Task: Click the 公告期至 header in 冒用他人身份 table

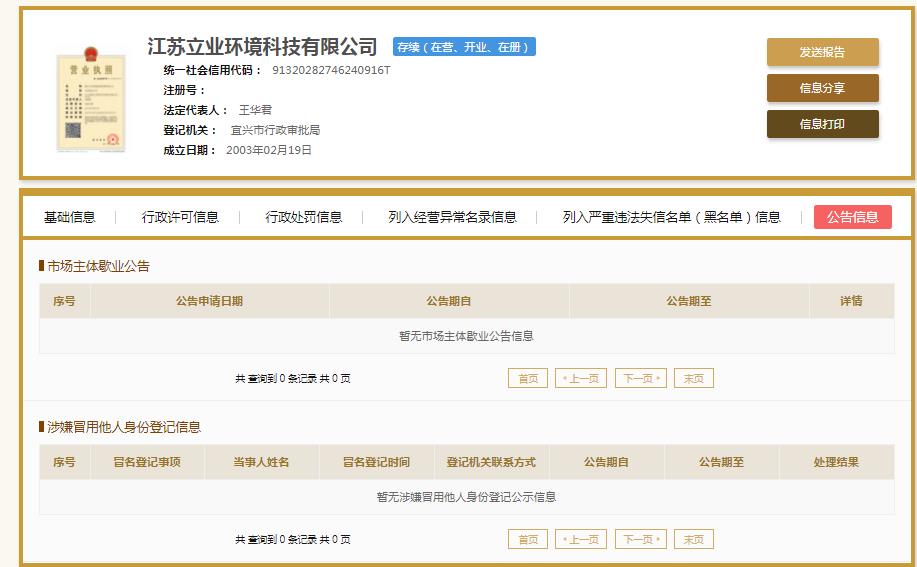Action: pos(722,462)
